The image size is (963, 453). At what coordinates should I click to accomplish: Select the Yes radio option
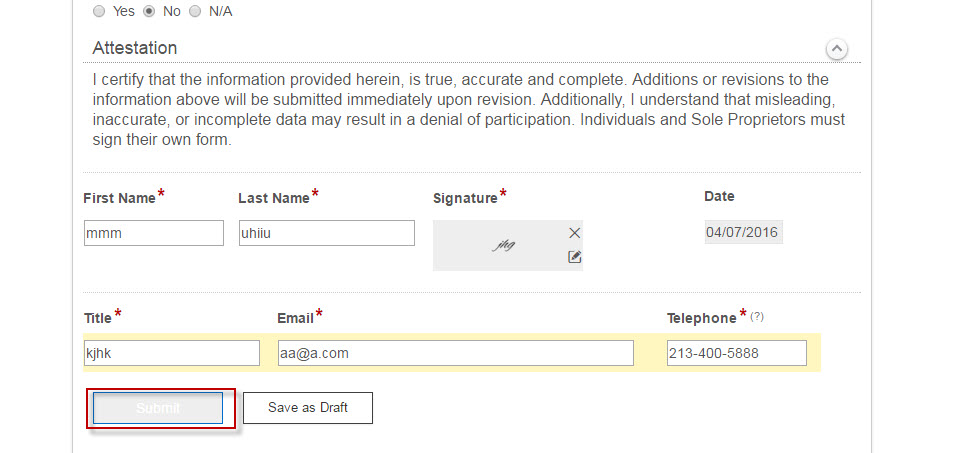click(x=98, y=12)
